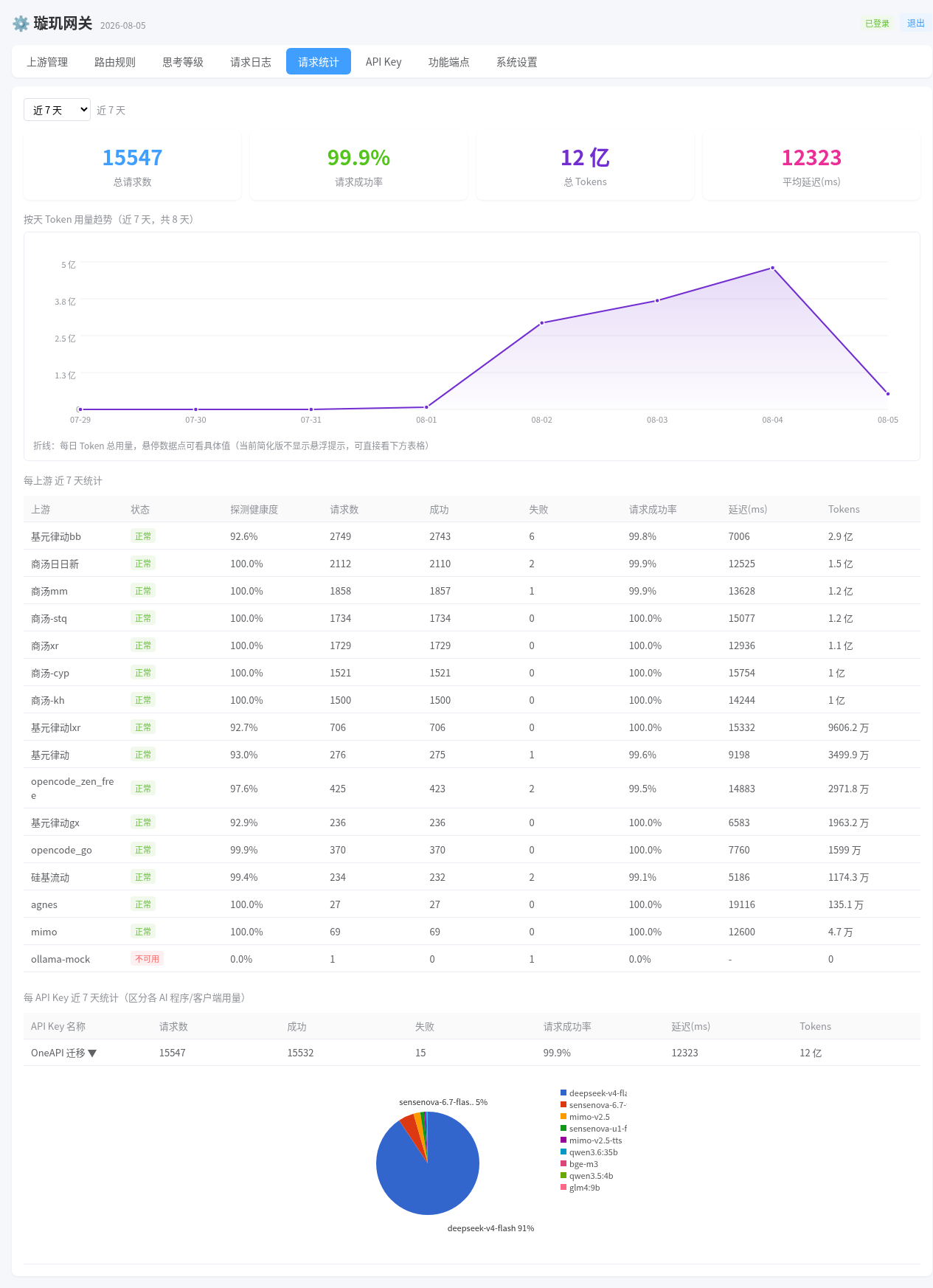Select the 基元律动bb upstream name
Image resolution: width=933 pixels, height=1288 pixels.
pyautogui.click(x=56, y=537)
